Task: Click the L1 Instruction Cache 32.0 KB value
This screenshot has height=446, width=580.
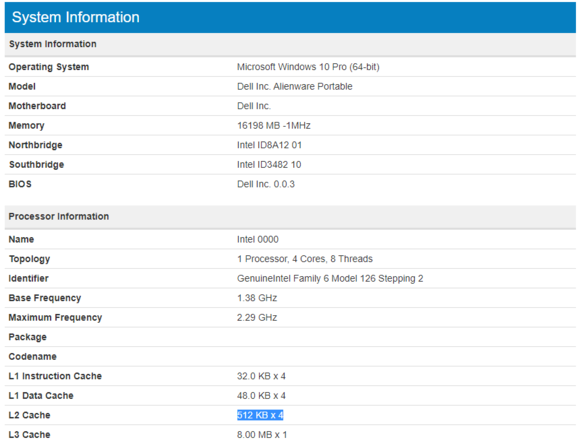Action: pyautogui.click(x=261, y=376)
